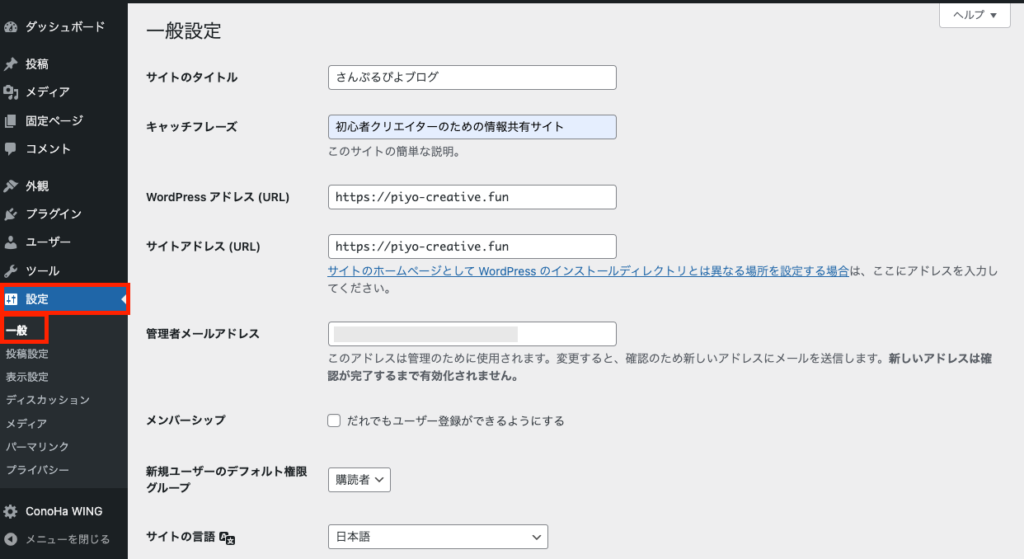
Task: Open Appearance via the paintbrush icon
Action: [x=11, y=186]
